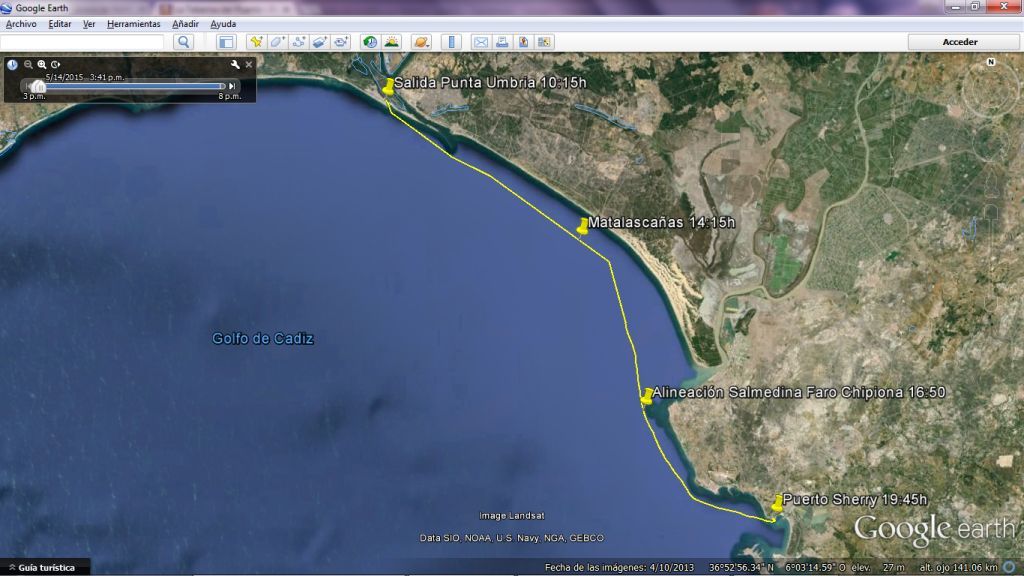Add a path with the toolbar tool
Viewport: 1024px width, 576px height.
(298, 42)
